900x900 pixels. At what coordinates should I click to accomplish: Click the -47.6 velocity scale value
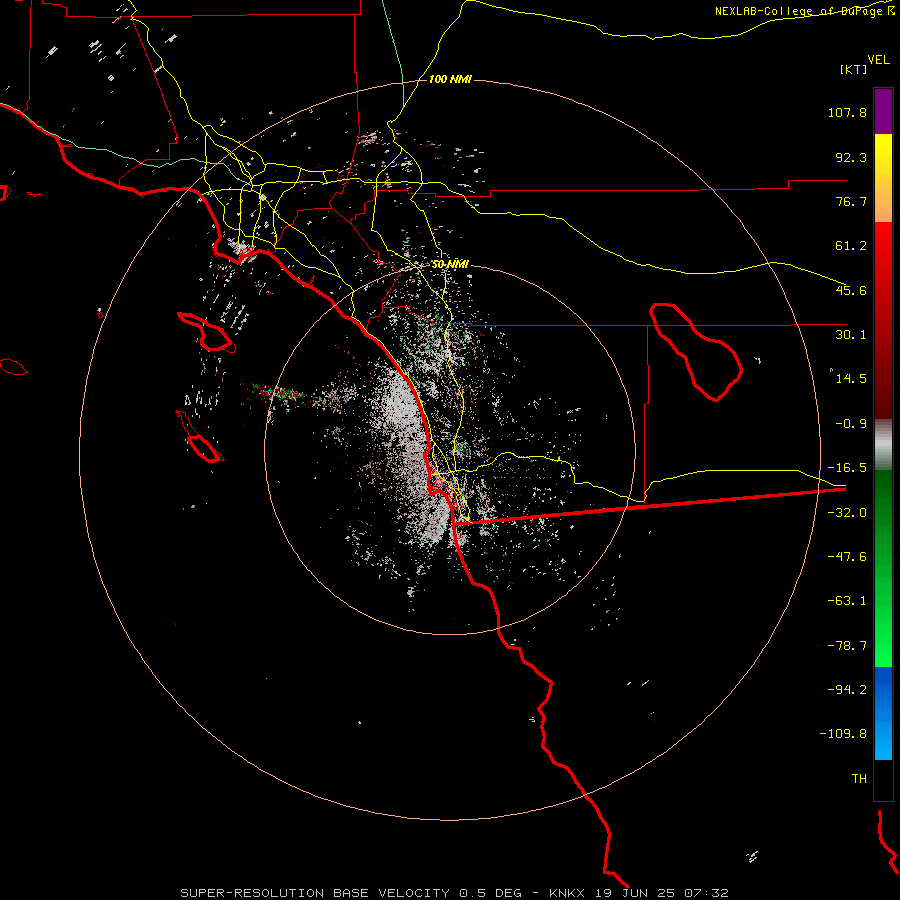(847, 557)
